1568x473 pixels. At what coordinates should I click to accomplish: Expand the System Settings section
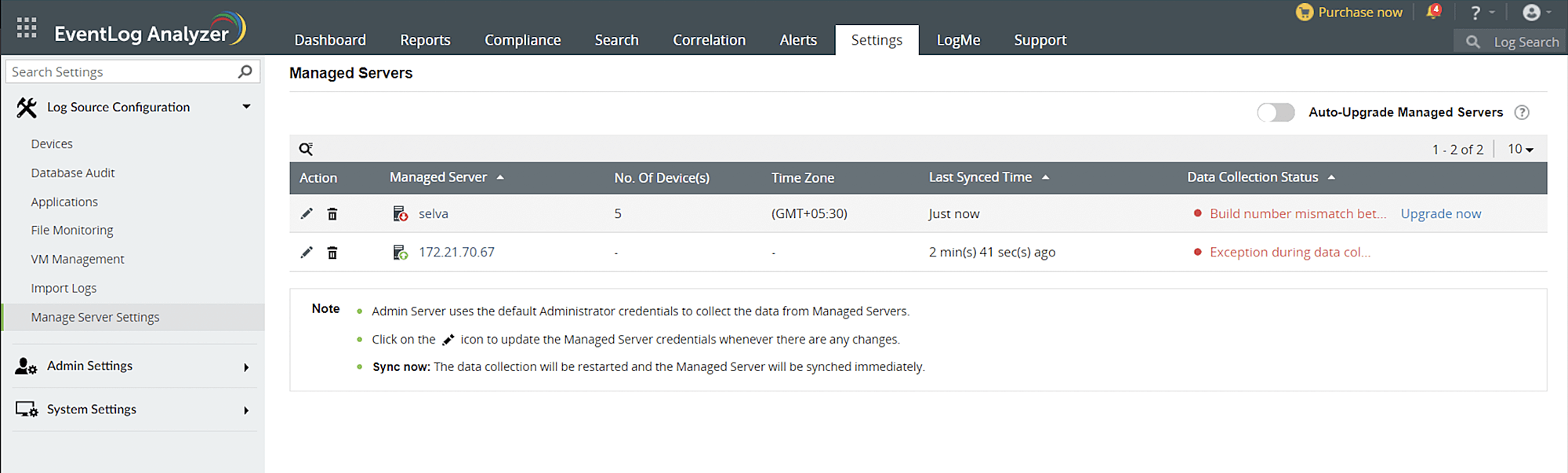click(246, 410)
